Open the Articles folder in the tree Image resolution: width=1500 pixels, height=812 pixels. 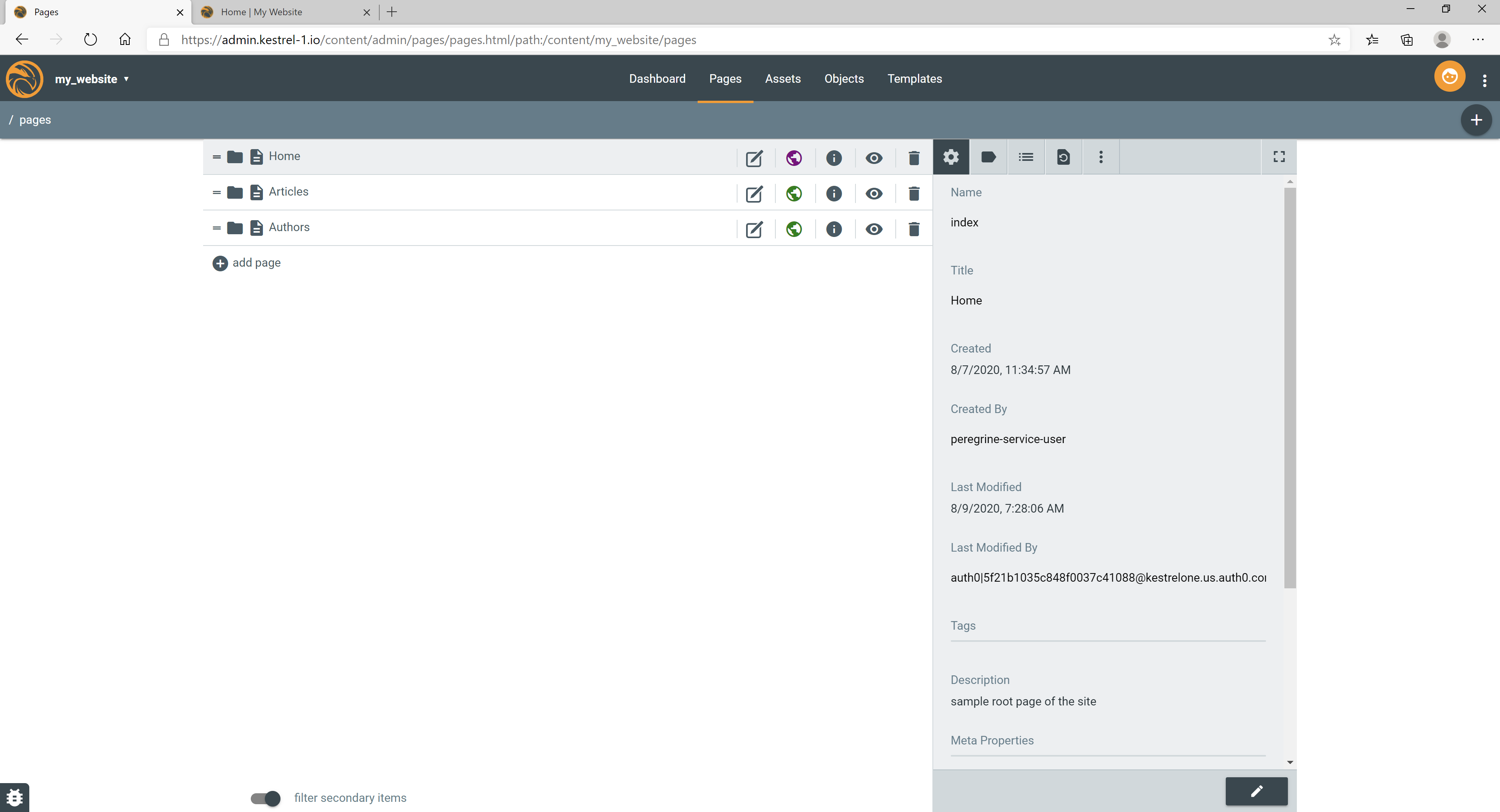point(235,192)
